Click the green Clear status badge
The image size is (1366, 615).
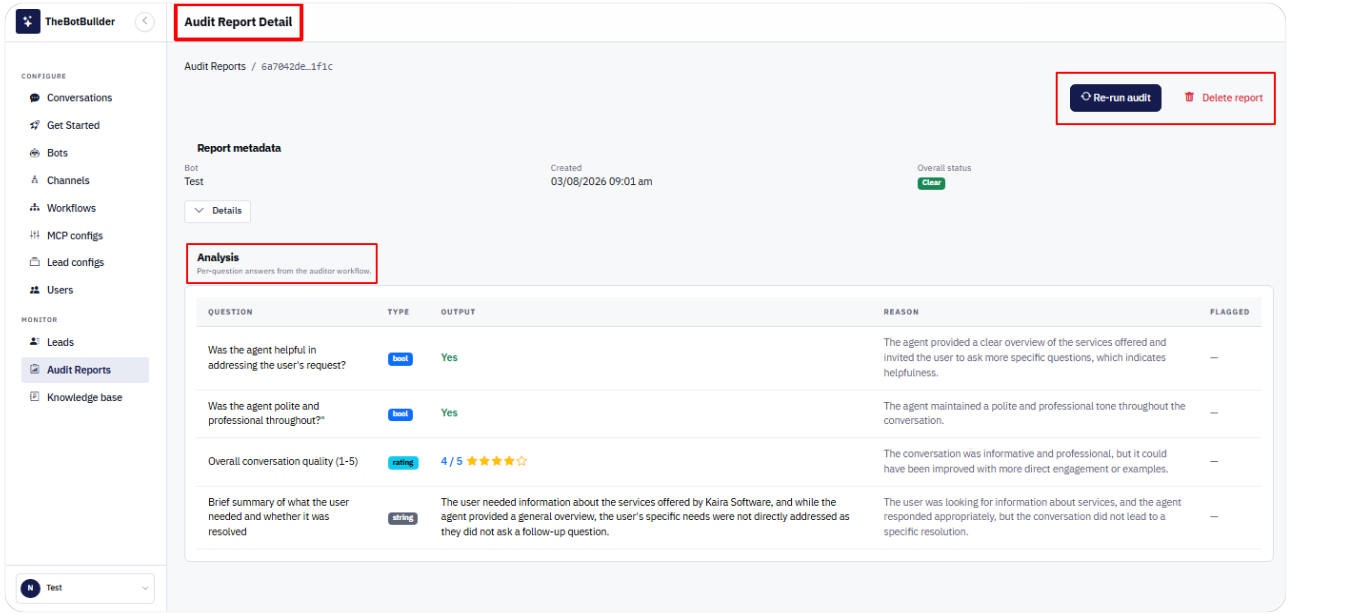931,183
